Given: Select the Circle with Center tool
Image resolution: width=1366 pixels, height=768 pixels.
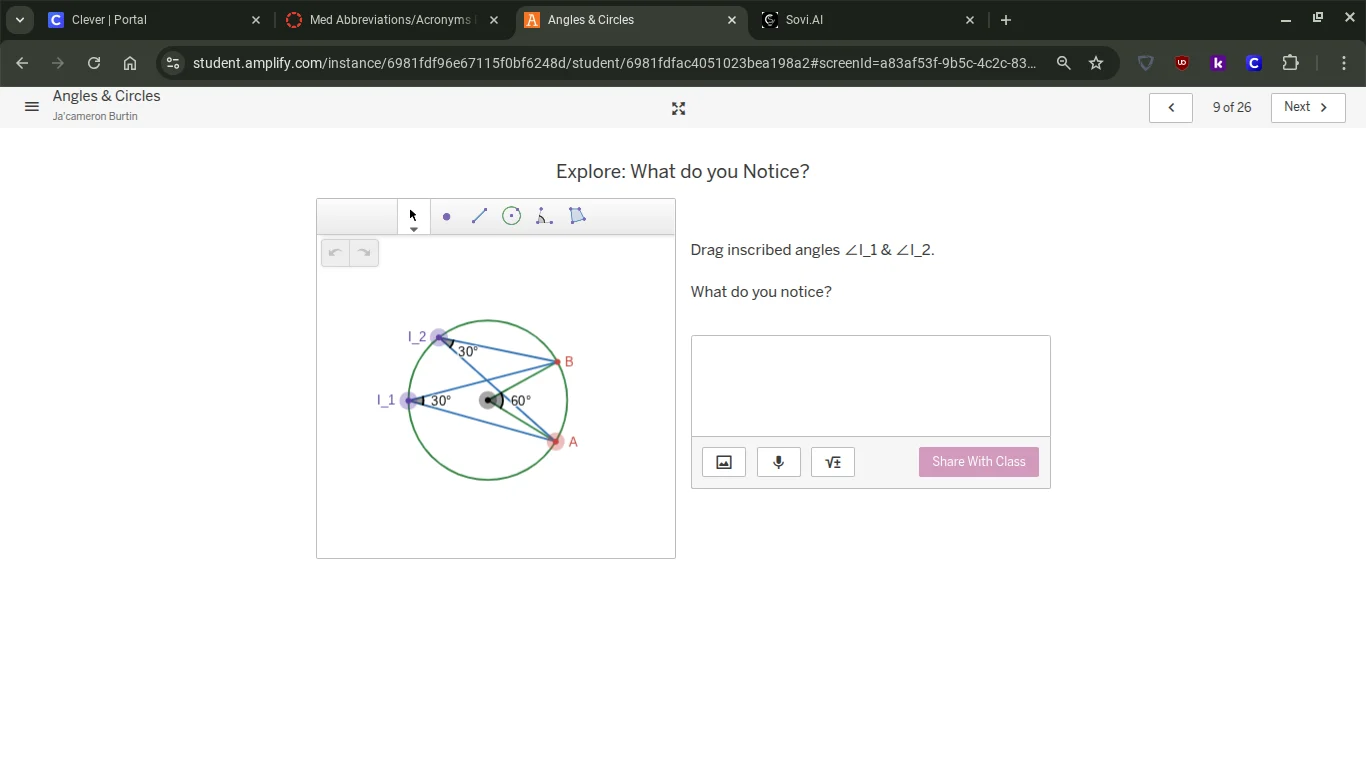Looking at the screenshot, I should click(511, 216).
